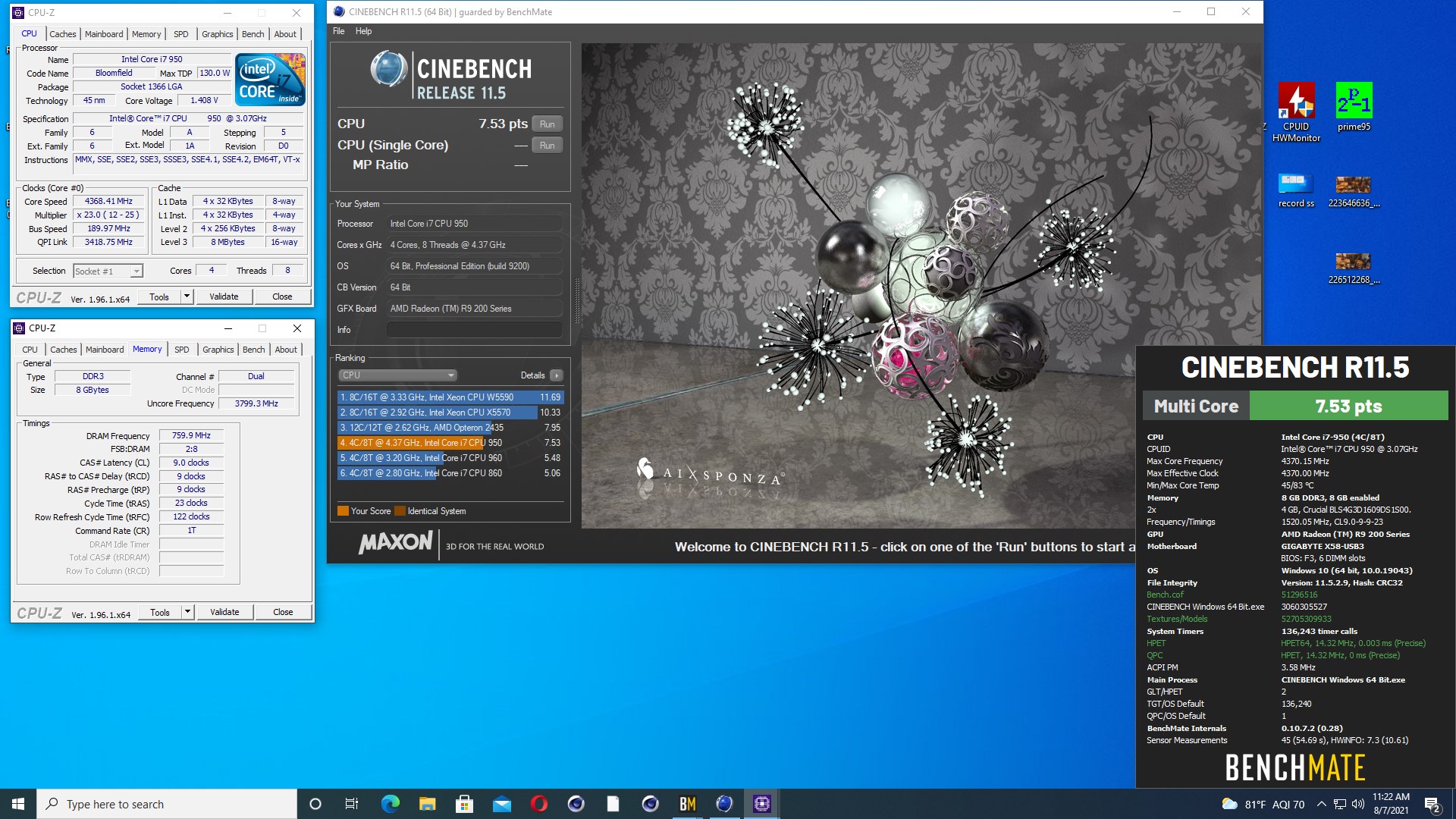Open the 'record ss' desktop file
1456x819 pixels.
[x=1296, y=191]
